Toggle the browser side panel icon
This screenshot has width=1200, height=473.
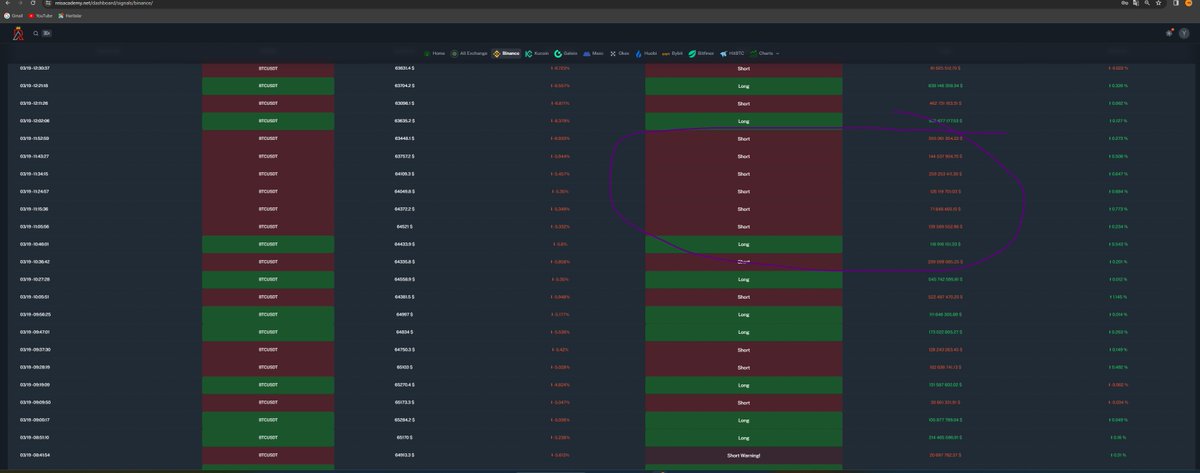(1175, 3)
